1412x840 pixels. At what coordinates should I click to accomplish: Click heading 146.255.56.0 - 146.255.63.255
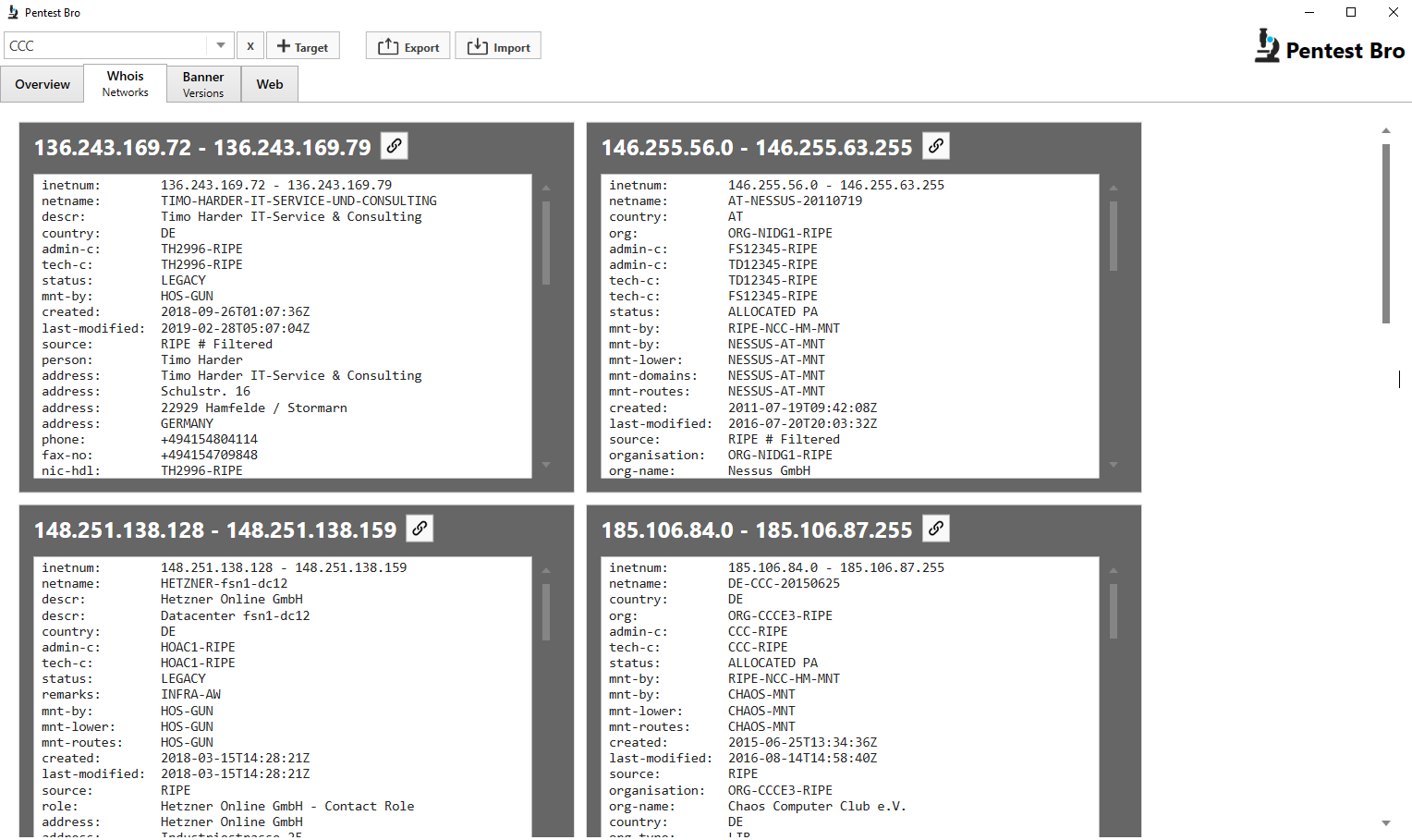tap(757, 148)
